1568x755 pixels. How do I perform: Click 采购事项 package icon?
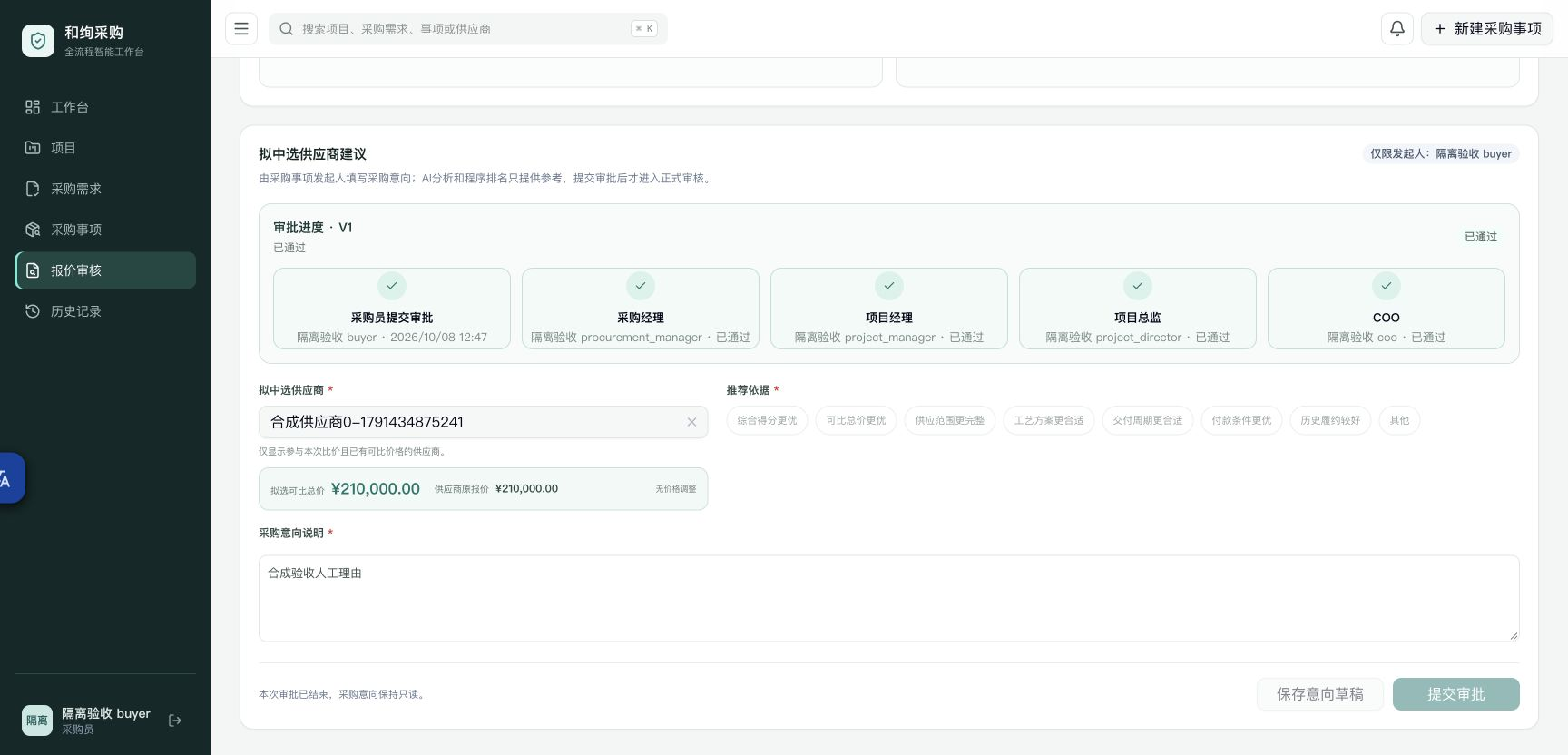pyautogui.click(x=33, y=230)
